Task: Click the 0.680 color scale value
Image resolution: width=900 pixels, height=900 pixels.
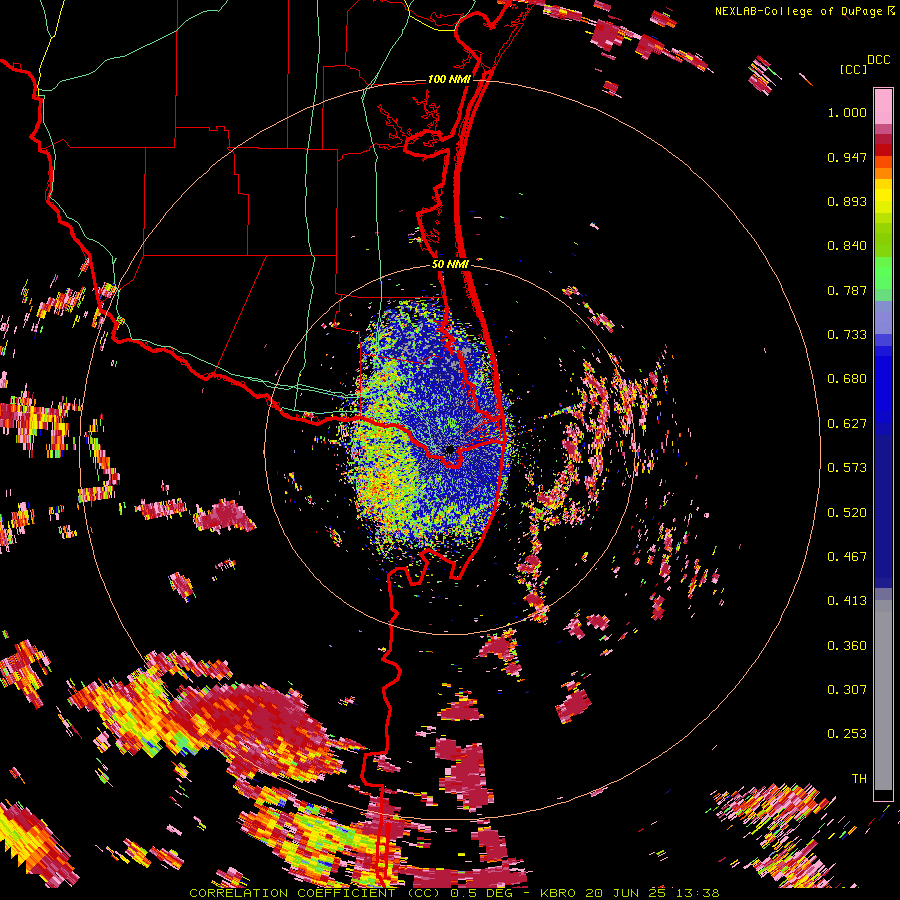Action: coord(847,379)
